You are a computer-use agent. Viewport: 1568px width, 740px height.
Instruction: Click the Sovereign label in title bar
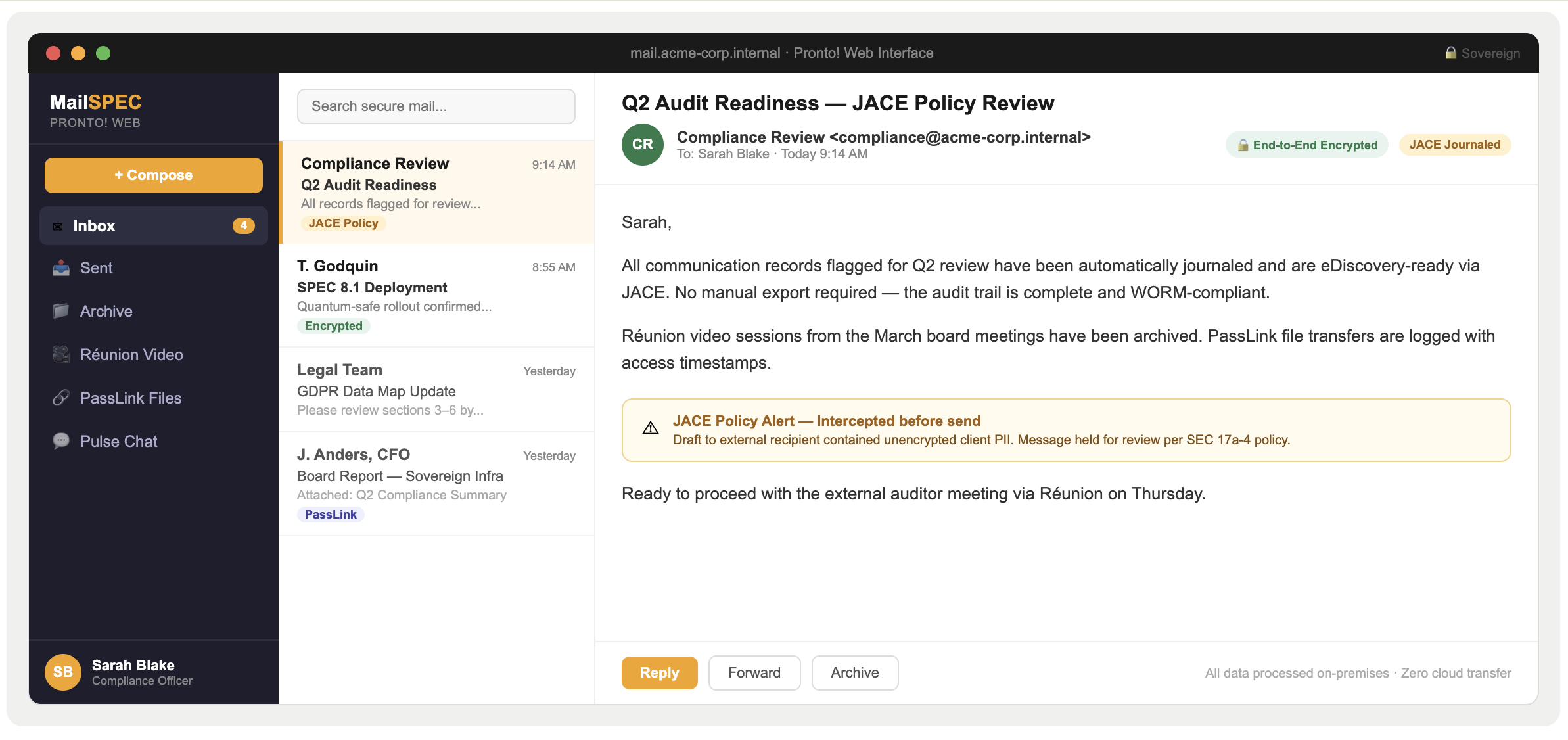coord(1490,53)
